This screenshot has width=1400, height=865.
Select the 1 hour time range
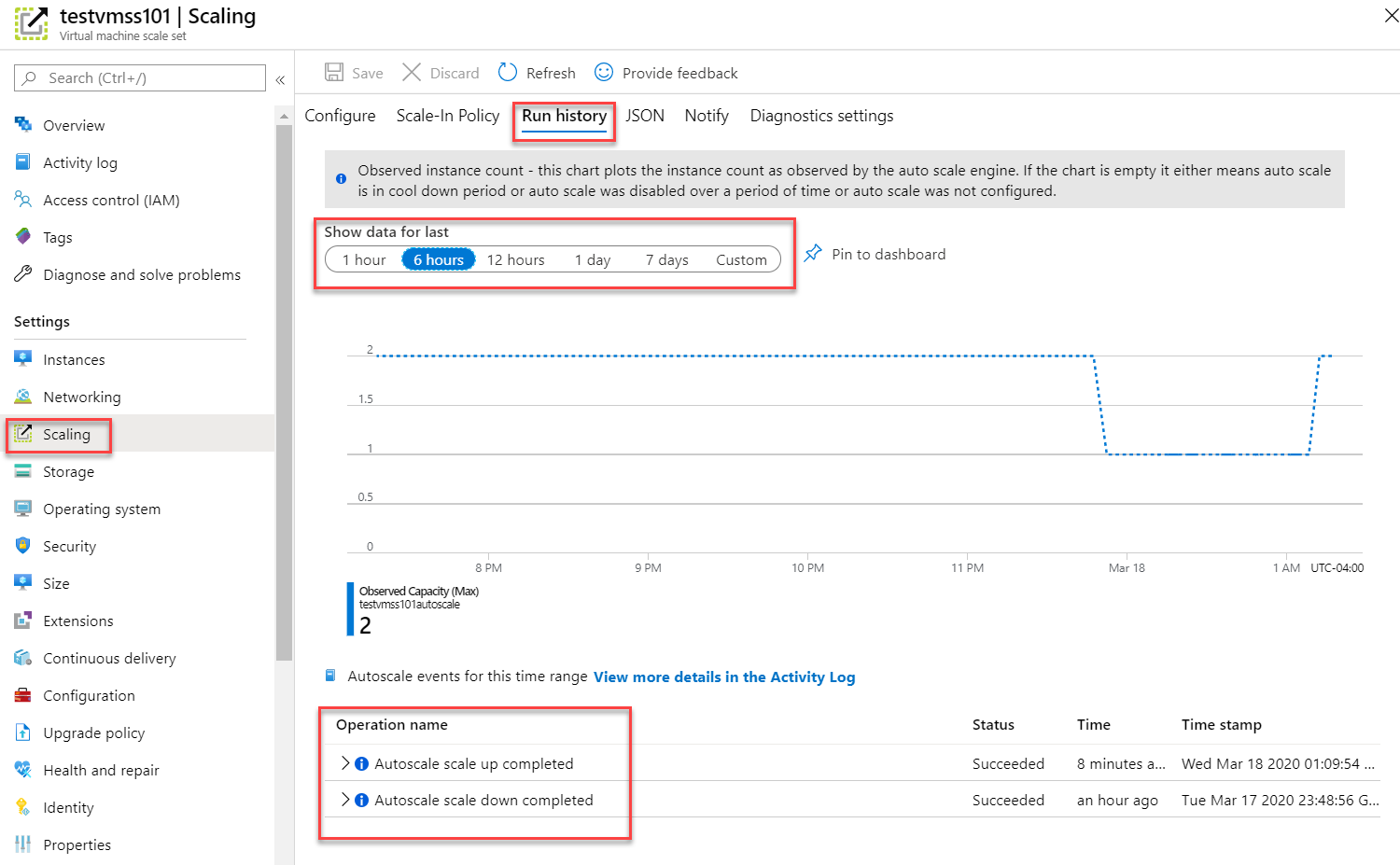364,259
